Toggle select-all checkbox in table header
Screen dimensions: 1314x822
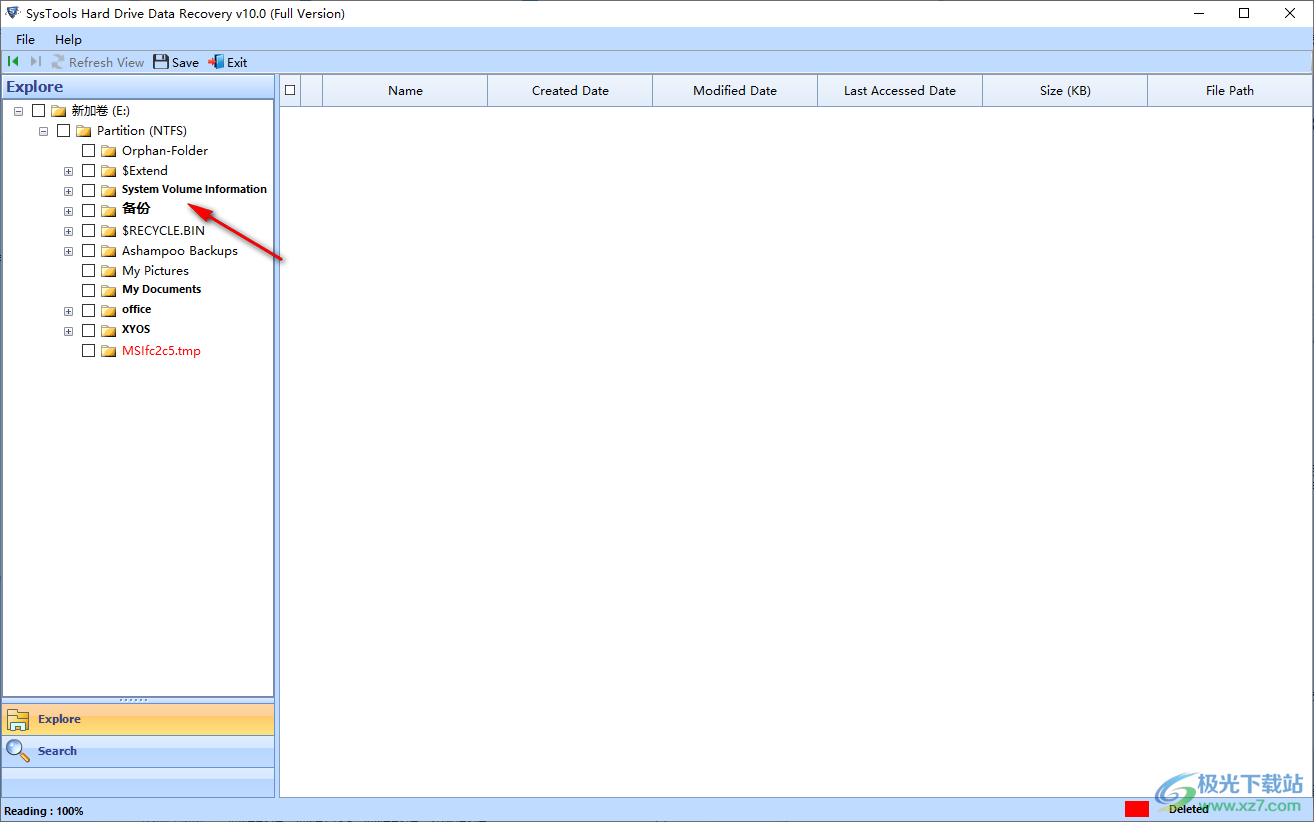point(290,90)
